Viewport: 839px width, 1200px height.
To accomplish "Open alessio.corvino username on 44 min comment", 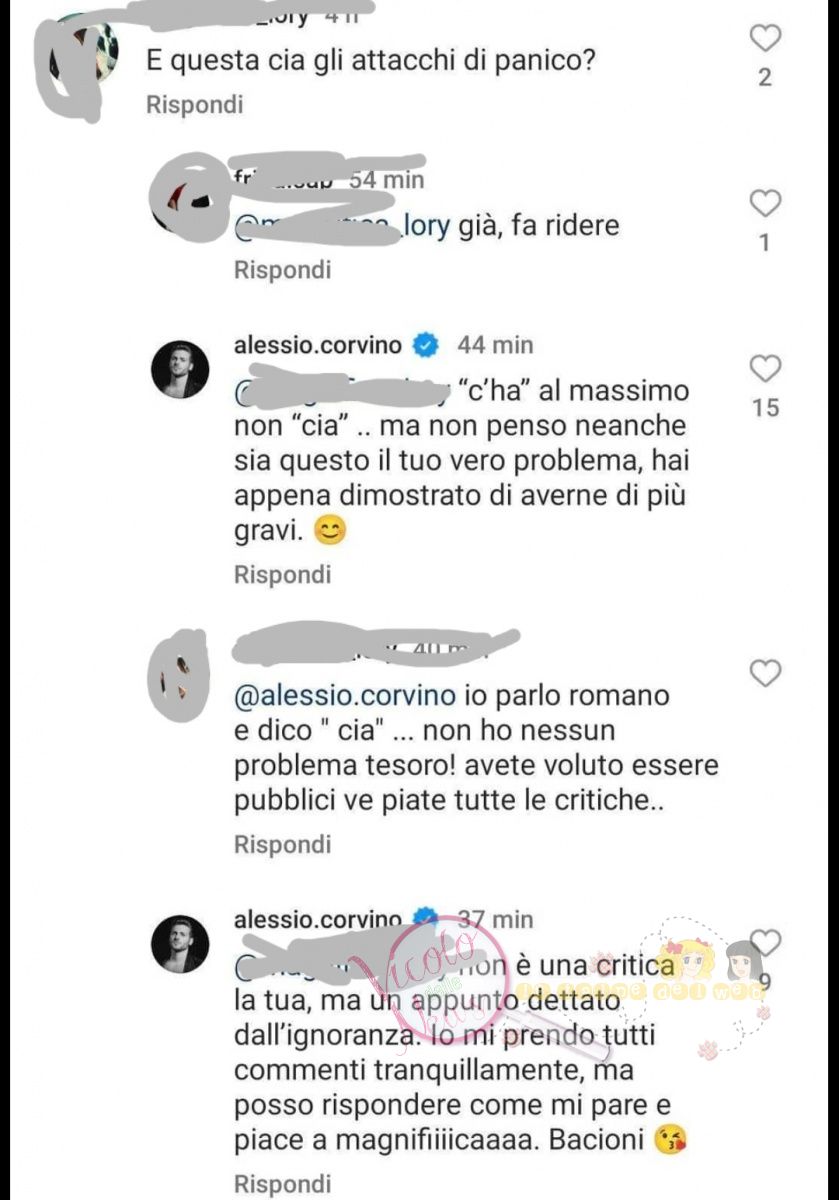I will click(318, 345).
